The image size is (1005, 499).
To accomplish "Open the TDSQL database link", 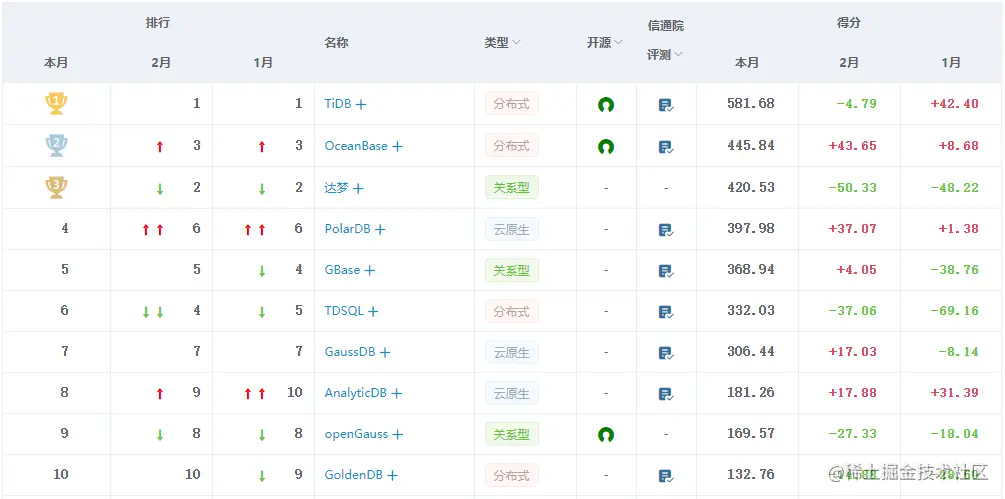I will click(x=344, y=311).
